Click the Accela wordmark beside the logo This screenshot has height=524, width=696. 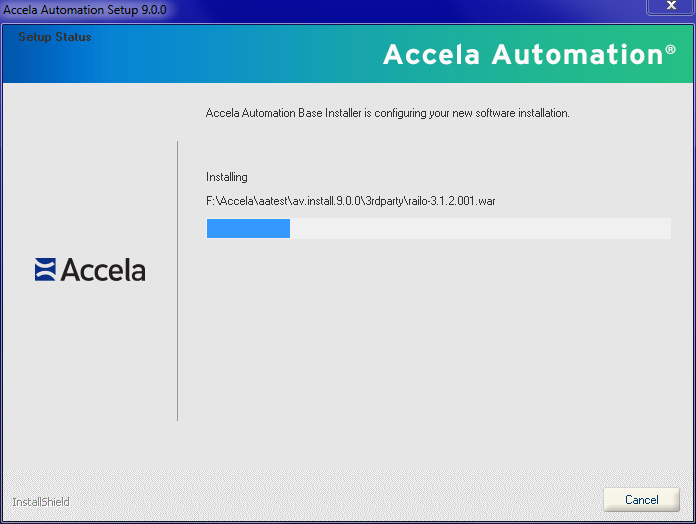(x=103, y=270)
